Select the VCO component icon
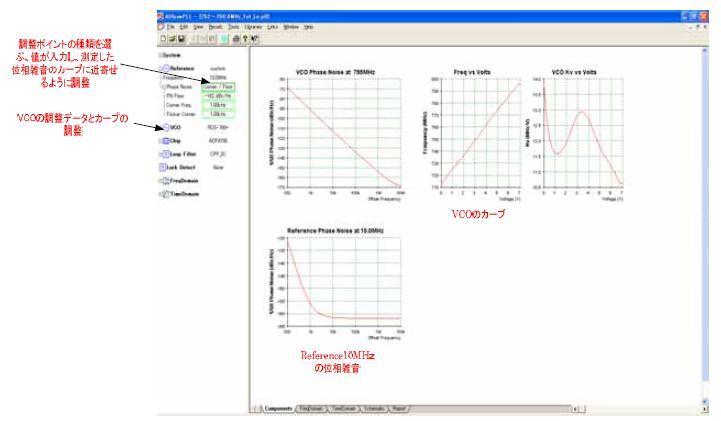721x421 pixels. [166, 128]
